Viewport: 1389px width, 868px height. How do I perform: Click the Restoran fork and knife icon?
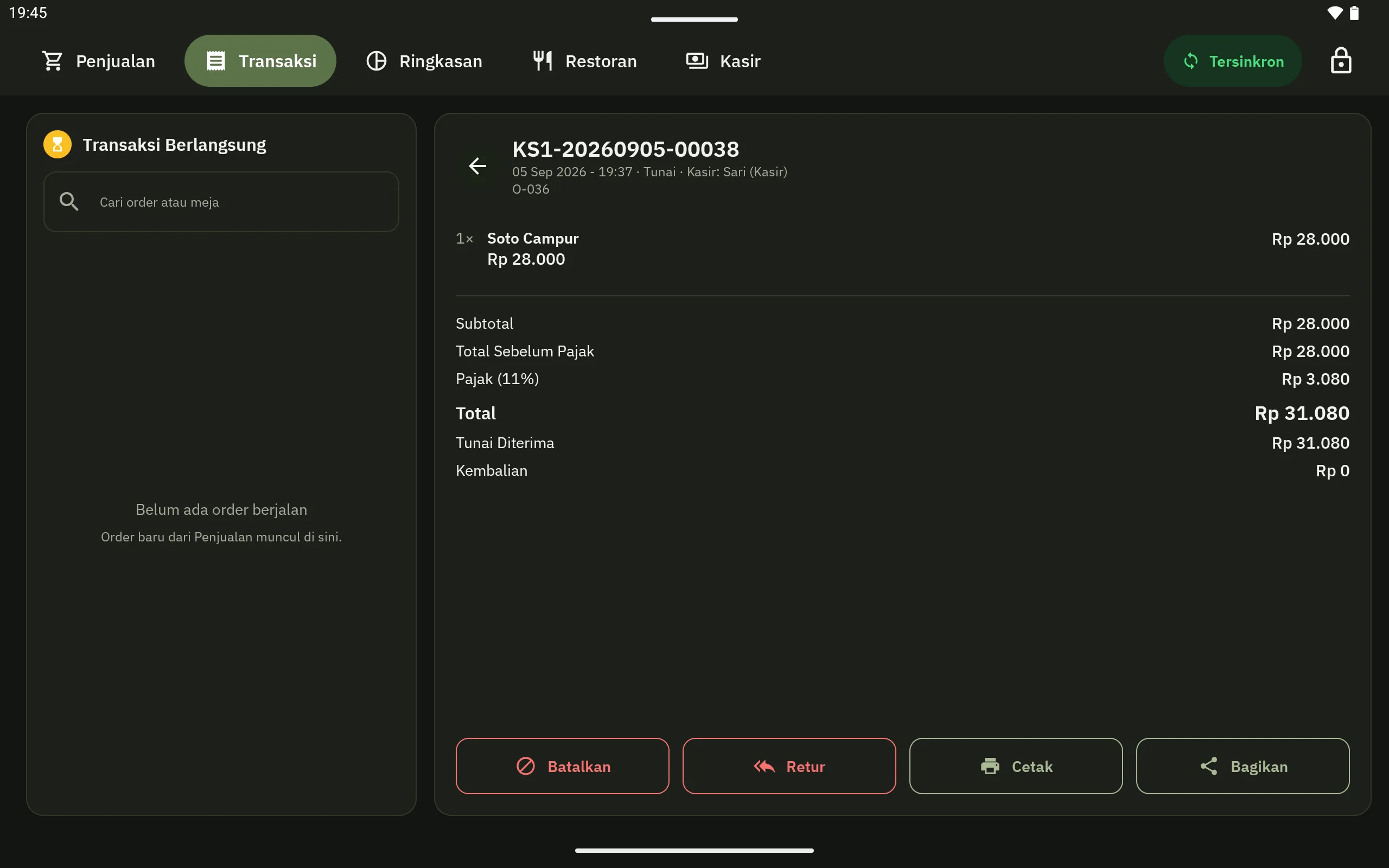tap(543, 61)
